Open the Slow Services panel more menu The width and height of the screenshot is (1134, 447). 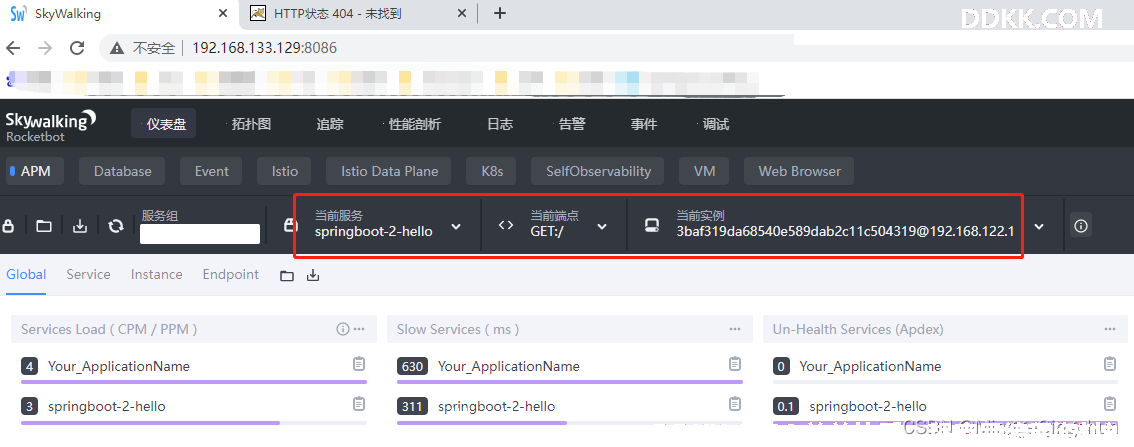[735, 329]
